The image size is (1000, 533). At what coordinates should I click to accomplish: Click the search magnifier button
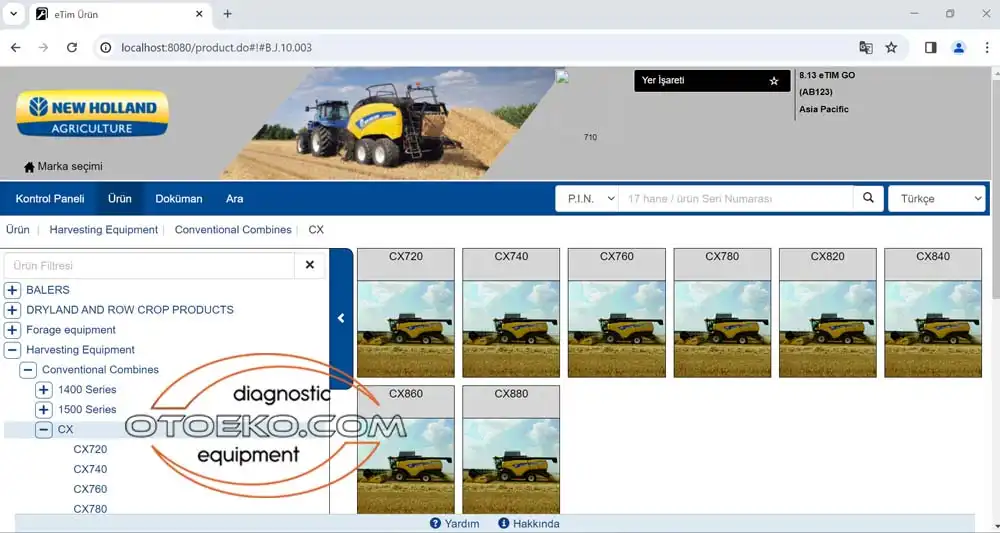(x=868, y=199)
